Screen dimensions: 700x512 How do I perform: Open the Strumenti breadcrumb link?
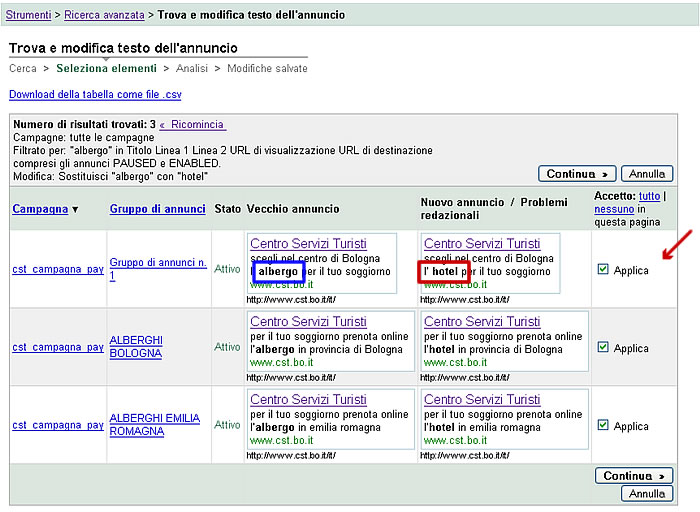click(x=29, y=15)
